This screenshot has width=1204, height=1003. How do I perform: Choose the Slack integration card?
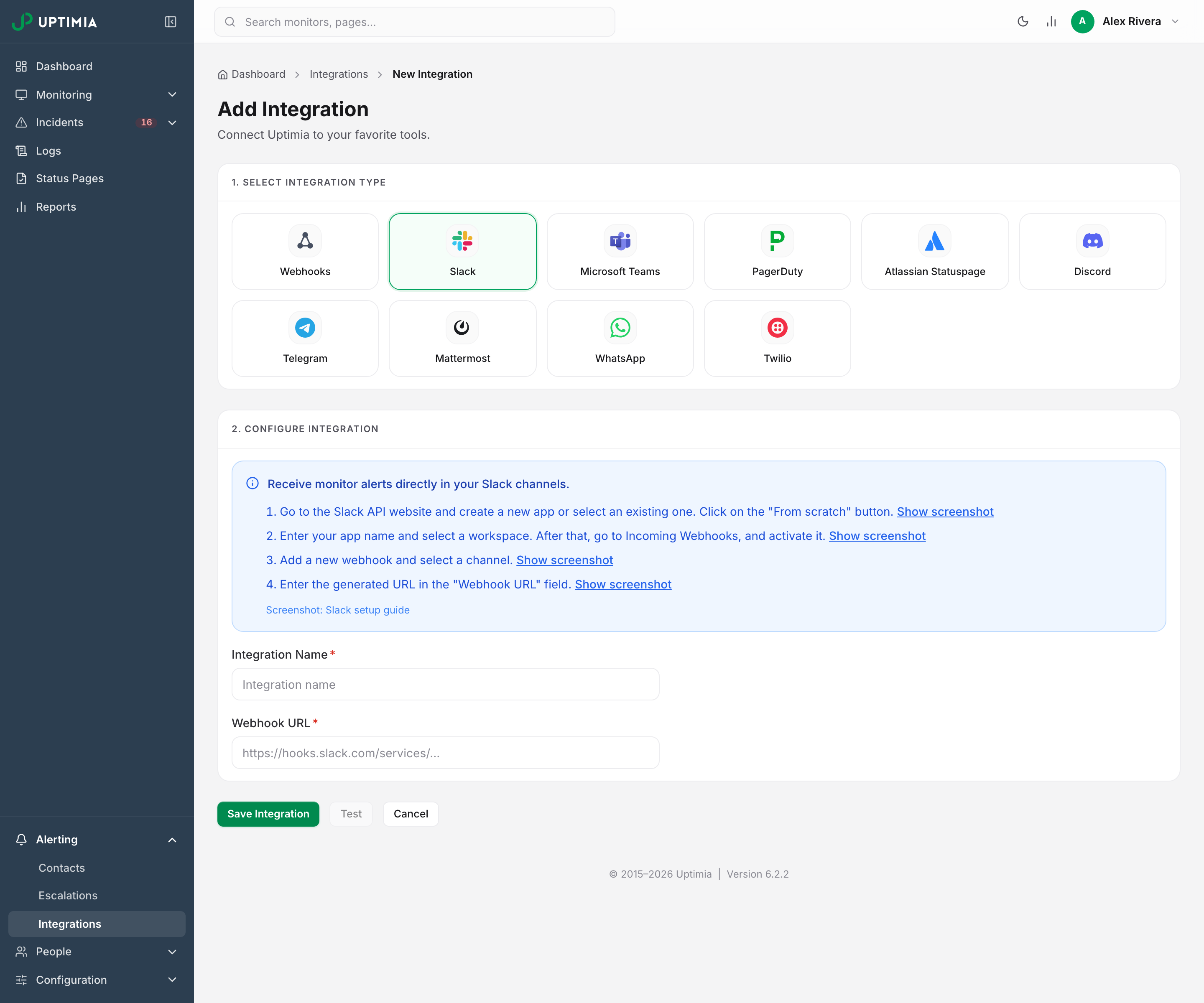click(x=463, y=252)
